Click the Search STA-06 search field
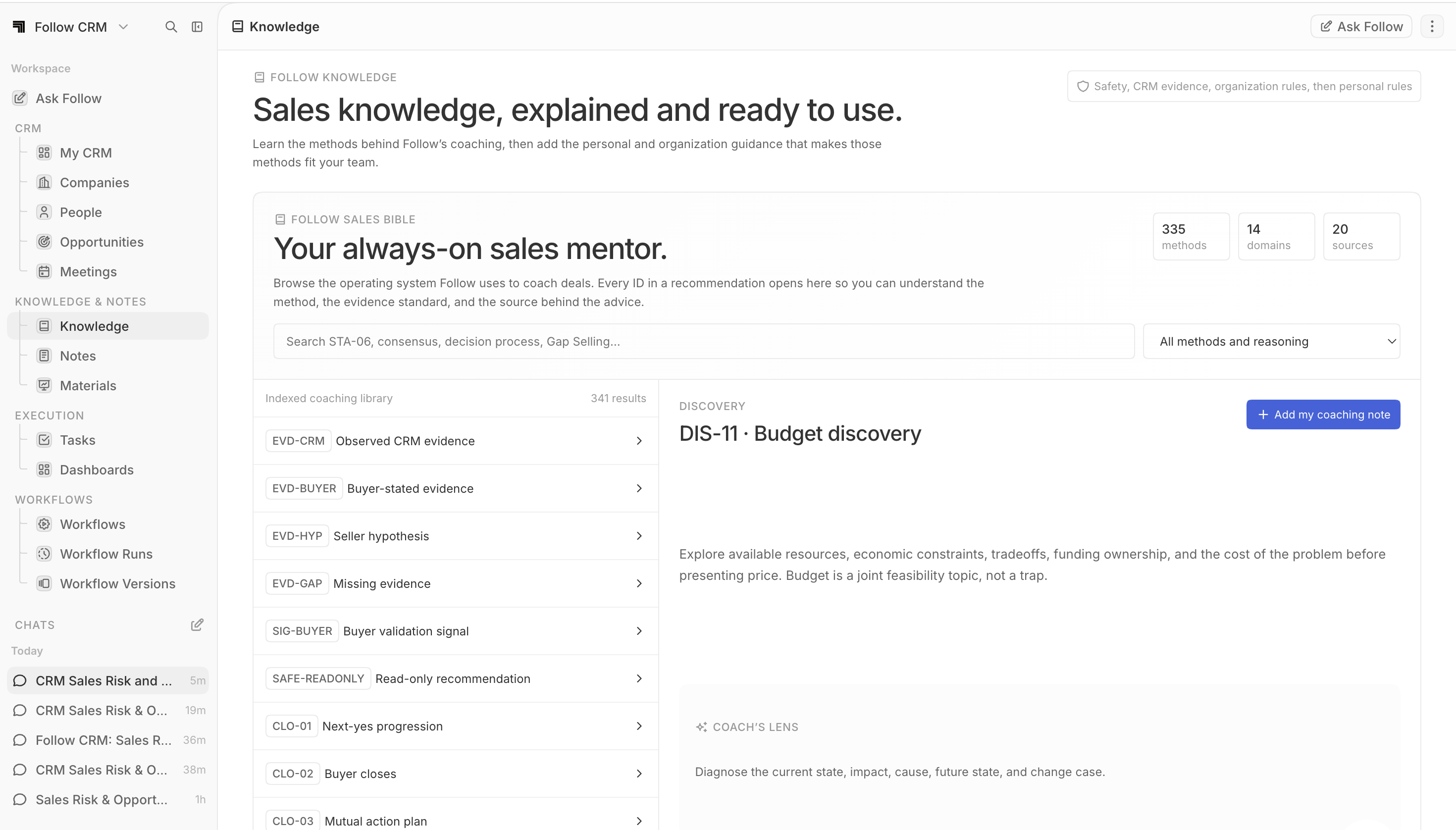Screen dimensions: 1456x830 (x=704, y=342)
